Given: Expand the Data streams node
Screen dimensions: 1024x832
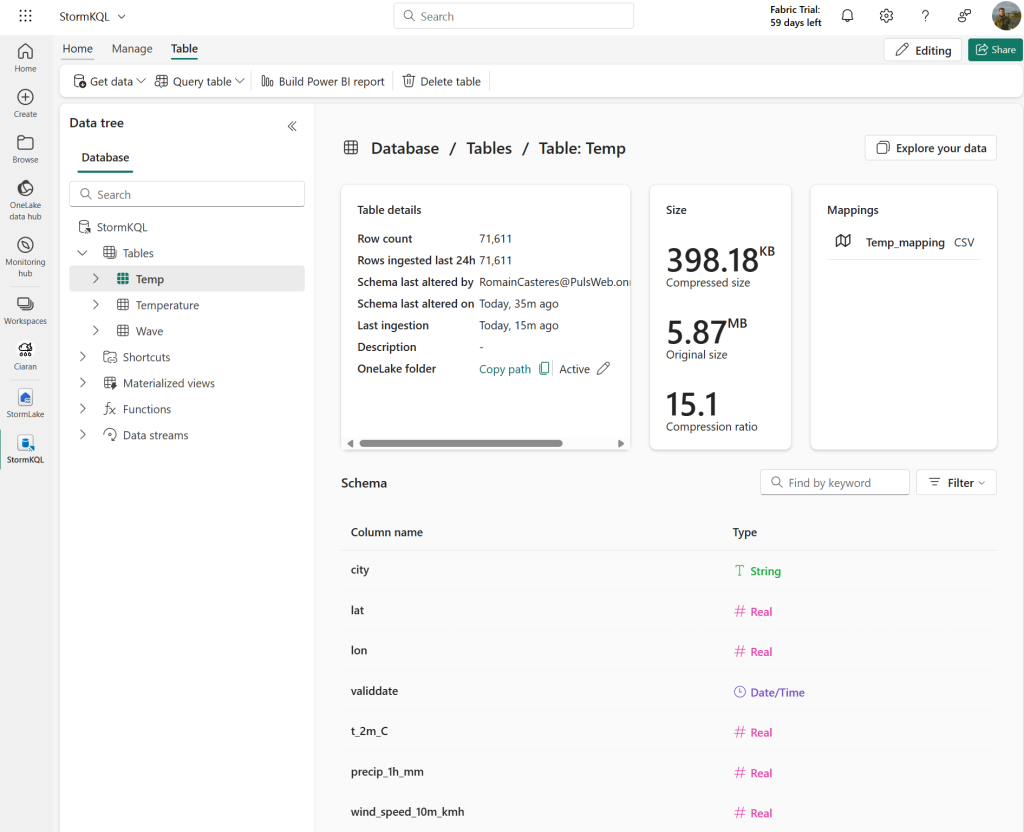Looking at the screenshot, I should pyautogui.click(x=82, y=435).
